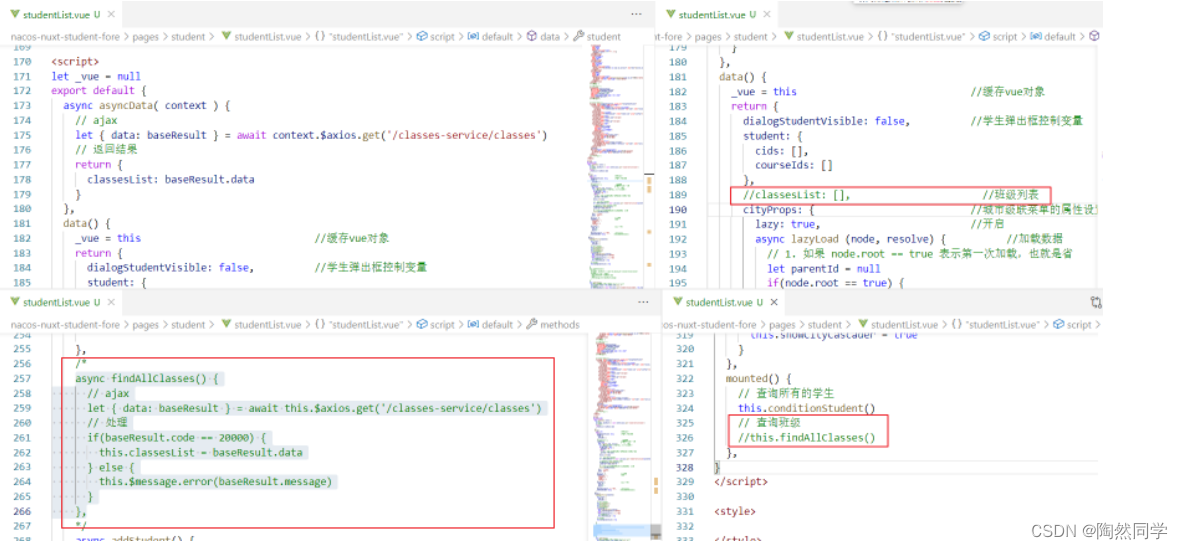
Task: Click 'this.$message.error(baseResult.message)' line
Action: [215, 482]
